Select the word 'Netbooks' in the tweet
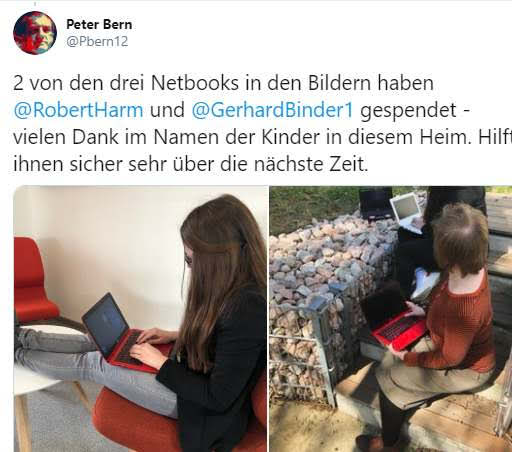This screenshot has height=452, width=512. point(195,83)
